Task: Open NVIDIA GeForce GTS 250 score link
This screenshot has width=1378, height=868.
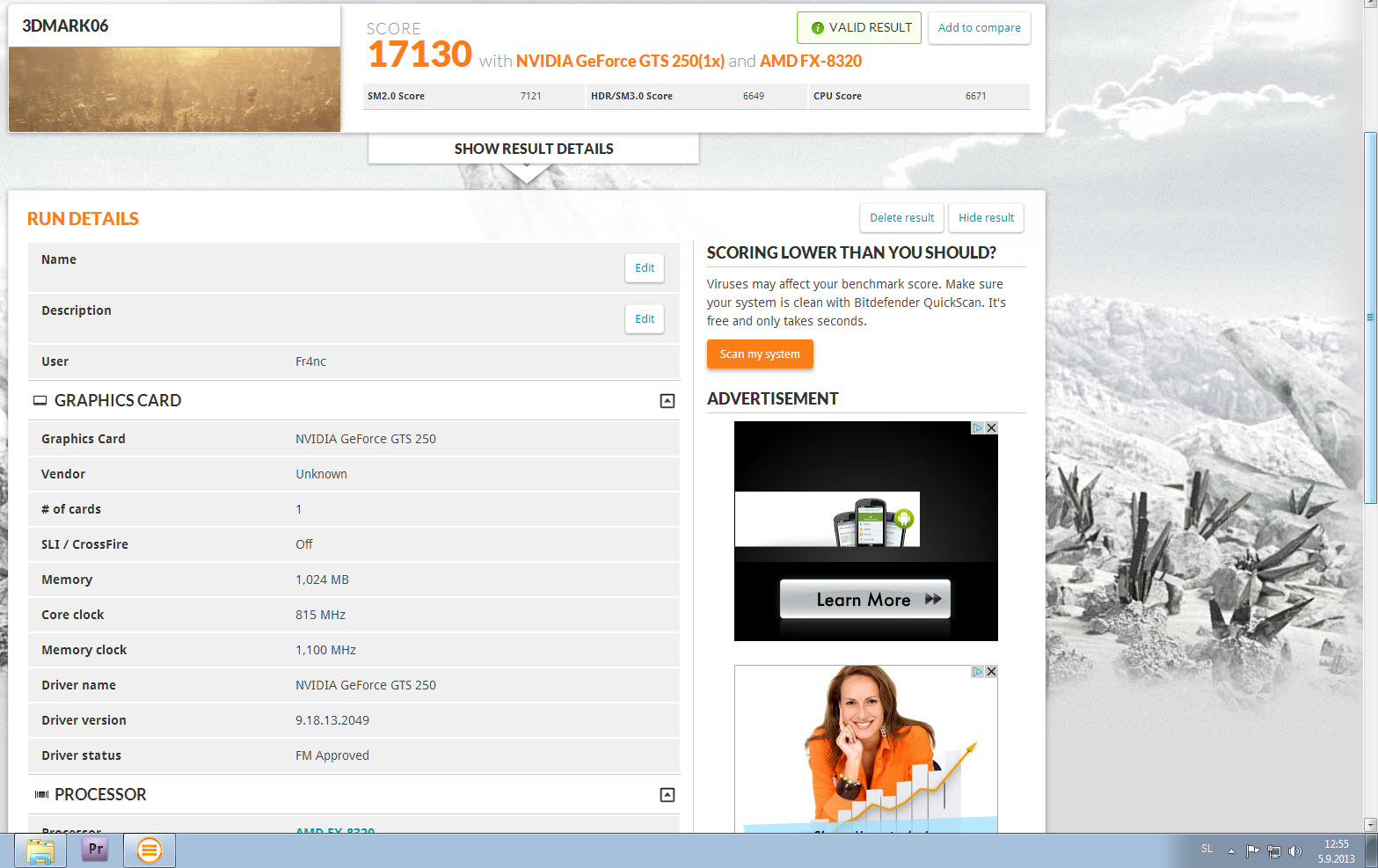Action: [620, 61]
